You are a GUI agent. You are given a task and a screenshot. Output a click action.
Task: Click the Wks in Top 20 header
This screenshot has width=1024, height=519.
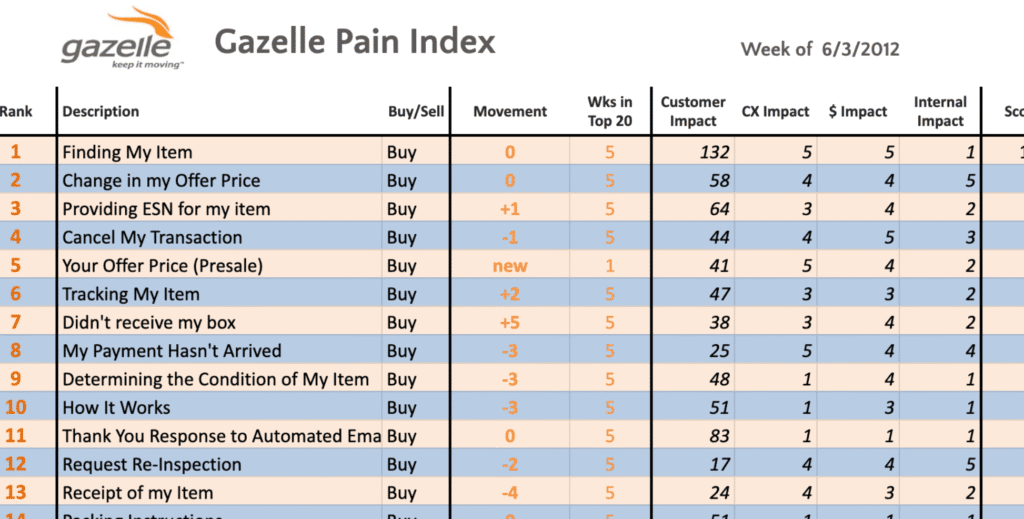coord(610,111)
